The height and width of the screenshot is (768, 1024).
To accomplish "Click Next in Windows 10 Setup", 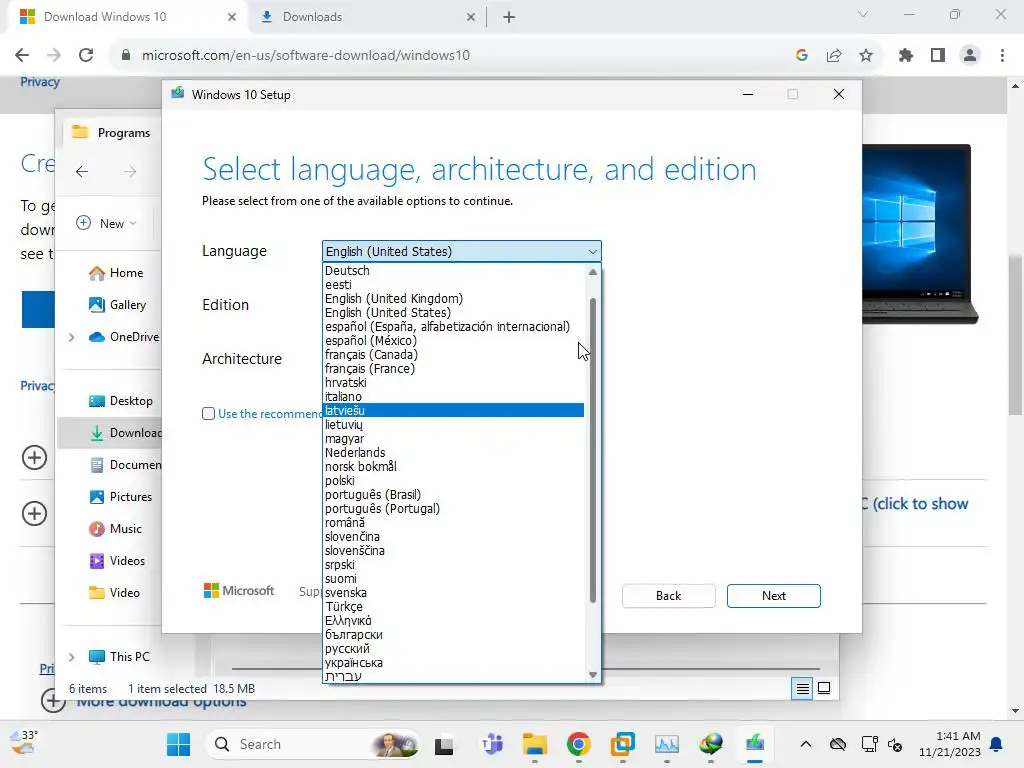I will pyautogui.click(x=774, y=596).
